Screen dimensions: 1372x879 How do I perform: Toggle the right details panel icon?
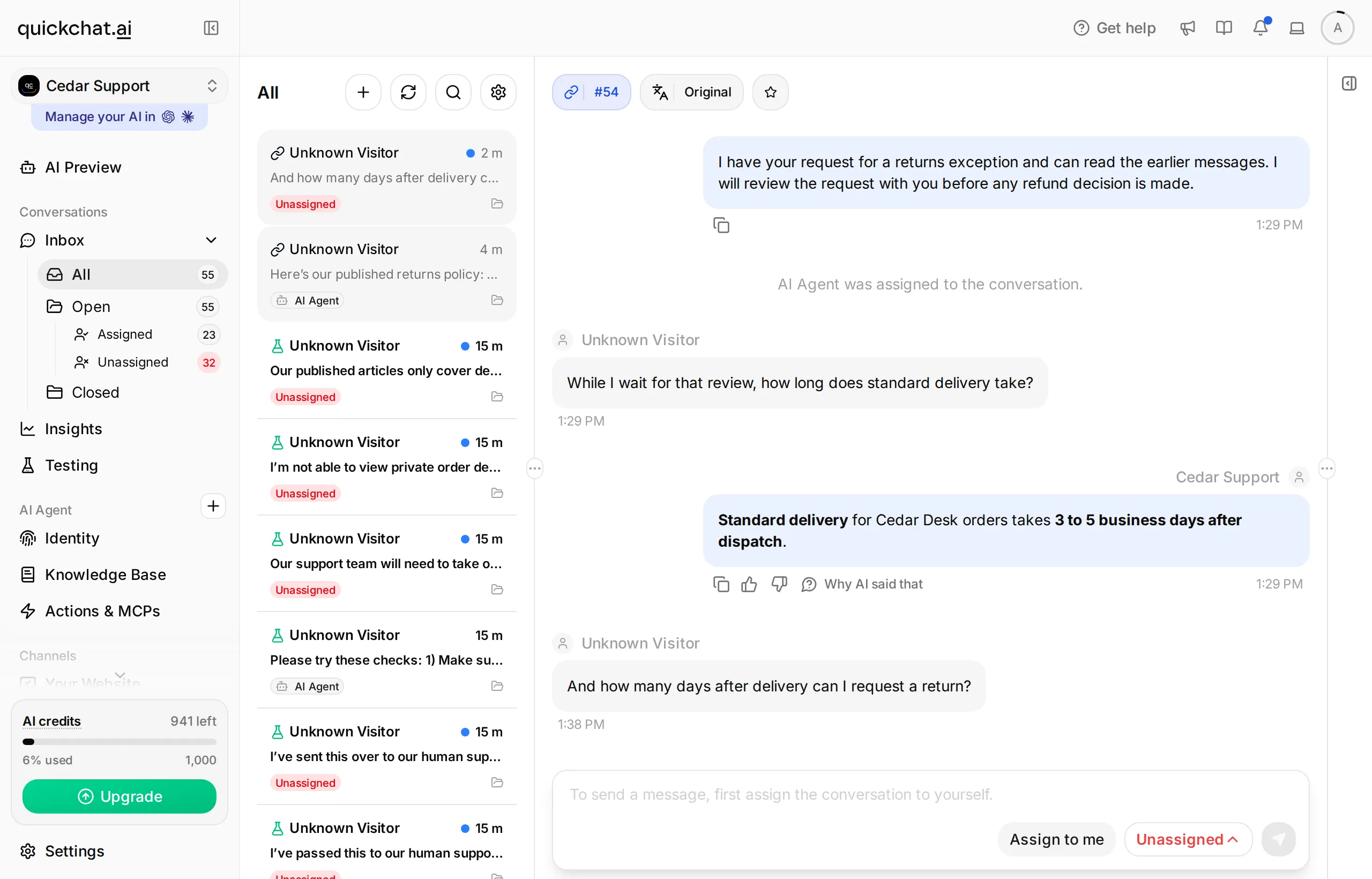(x=1349, y=83)
